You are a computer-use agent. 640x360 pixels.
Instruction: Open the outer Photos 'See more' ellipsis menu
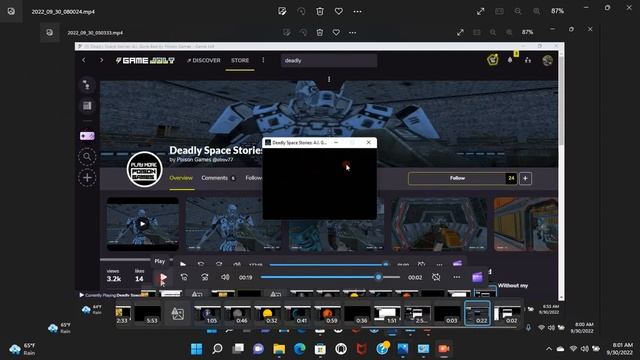point(358,11)
